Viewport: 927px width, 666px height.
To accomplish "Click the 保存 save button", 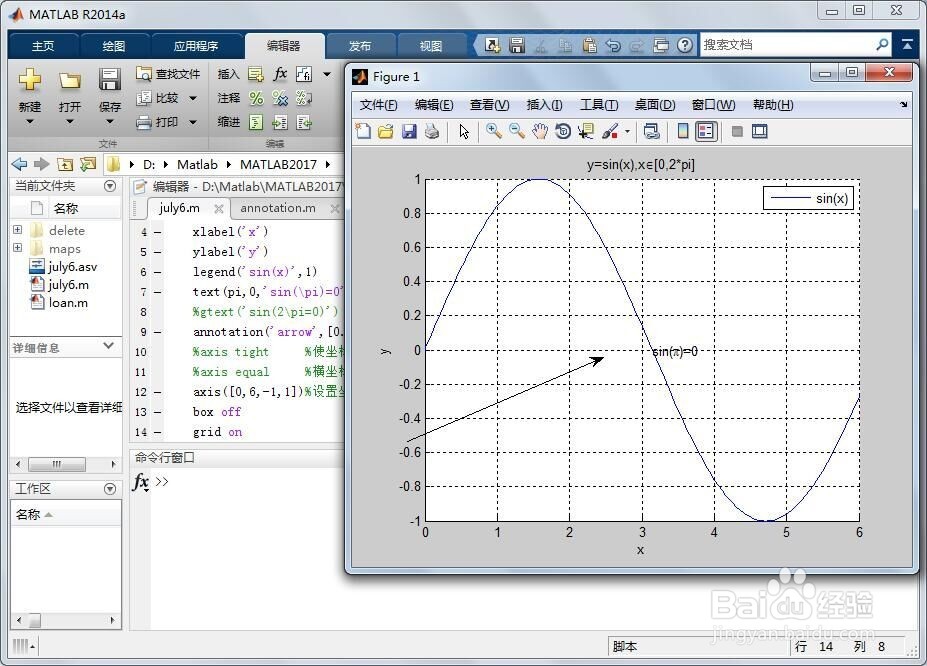I will (x=110, y=89).
